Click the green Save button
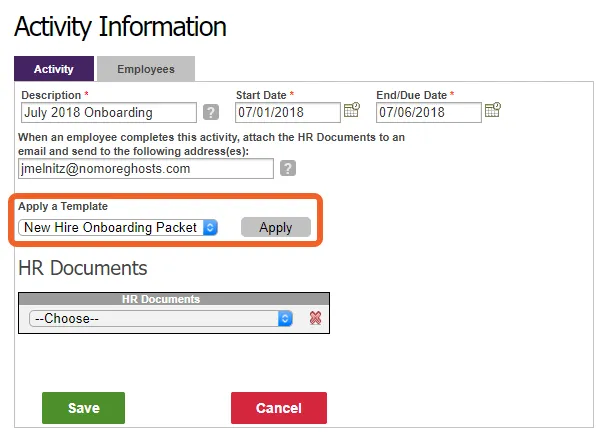Viewport: 602px width, 437px height. pos(83,408)
